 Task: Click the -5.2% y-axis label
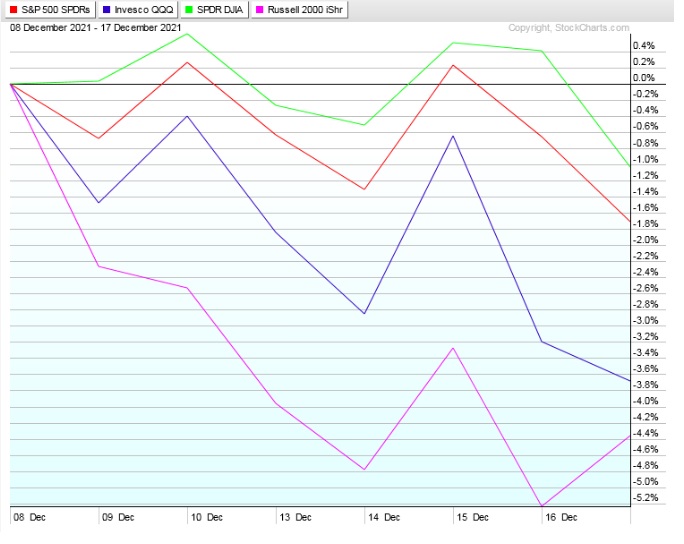tap(645, 498)
